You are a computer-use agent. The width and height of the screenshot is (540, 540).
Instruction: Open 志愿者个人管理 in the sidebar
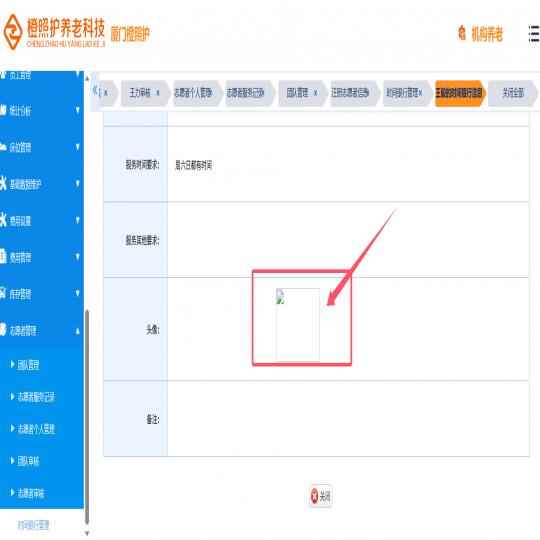pos(36,429)
